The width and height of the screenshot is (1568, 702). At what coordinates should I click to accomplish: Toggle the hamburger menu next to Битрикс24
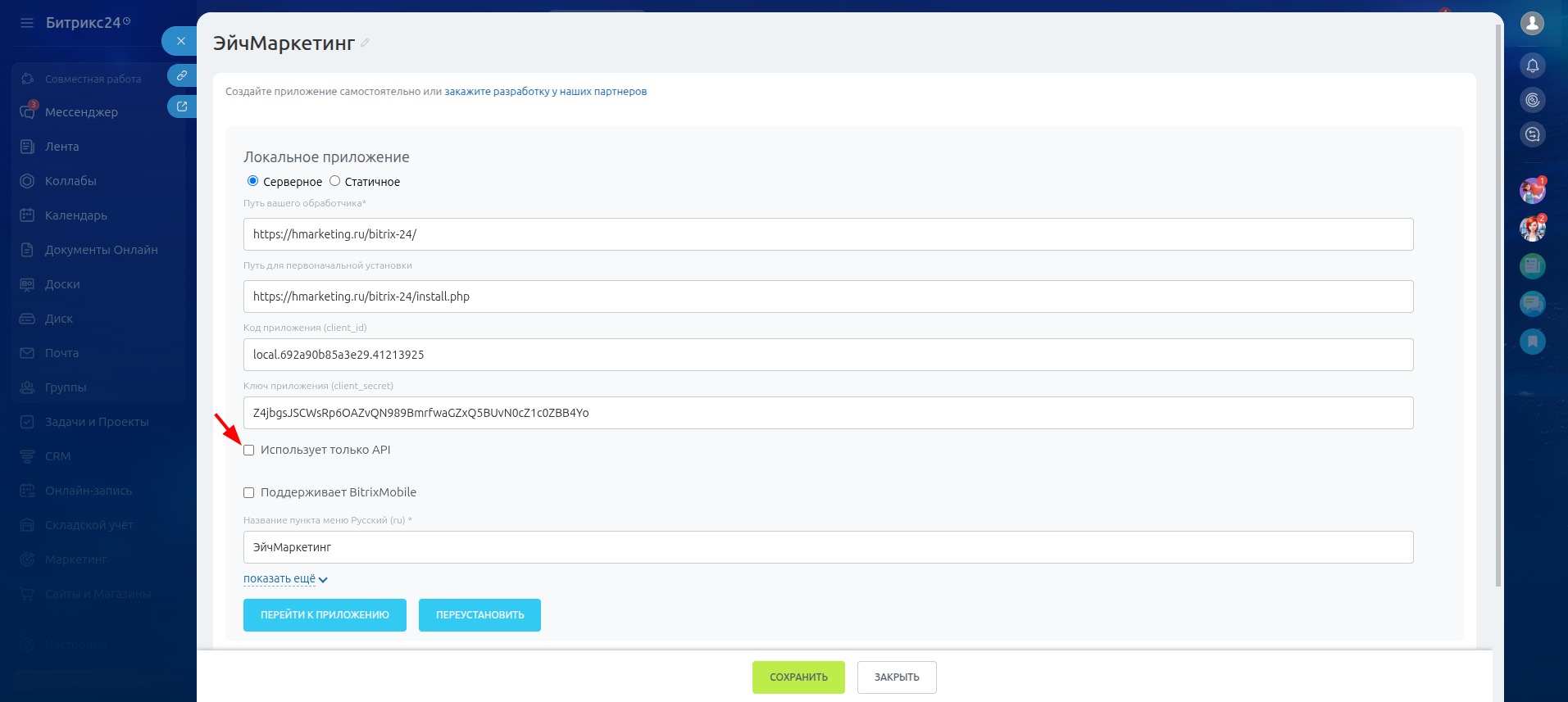click(27, 23)
